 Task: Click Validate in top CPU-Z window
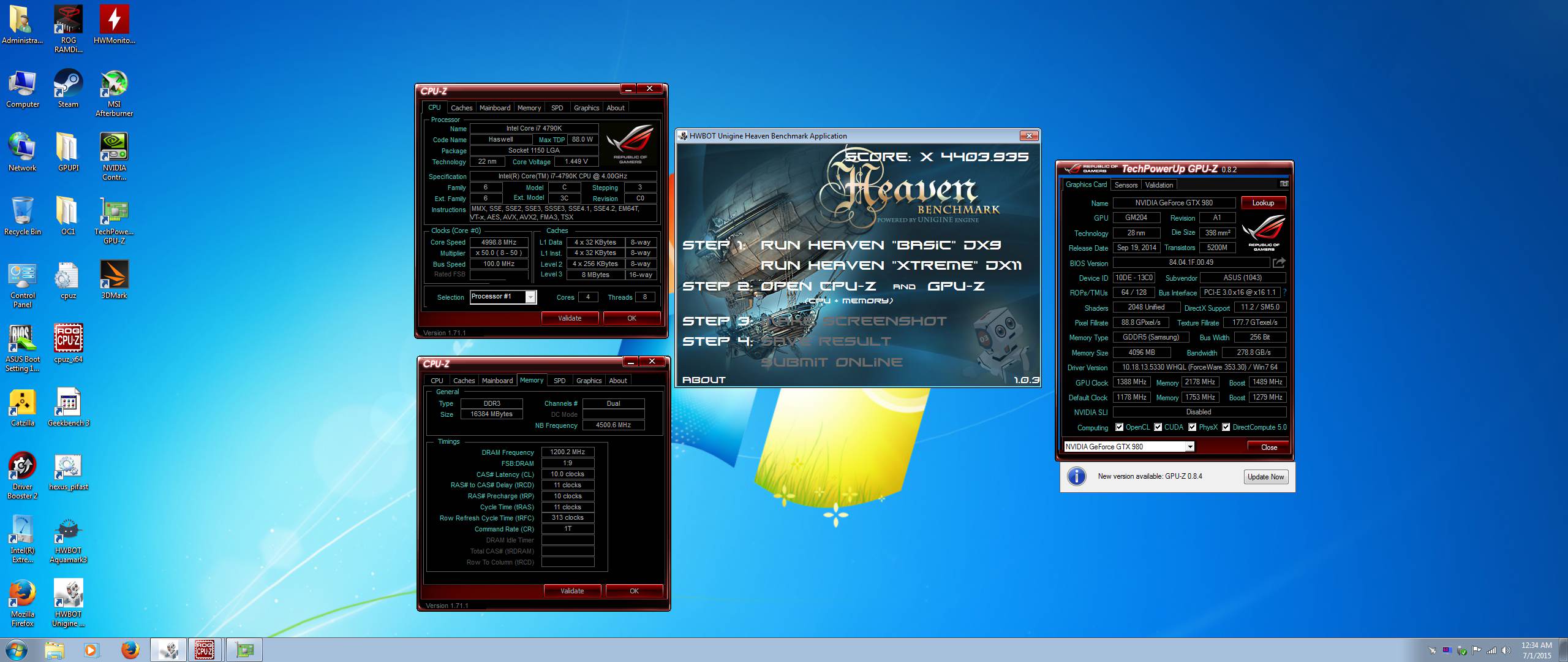570,318
